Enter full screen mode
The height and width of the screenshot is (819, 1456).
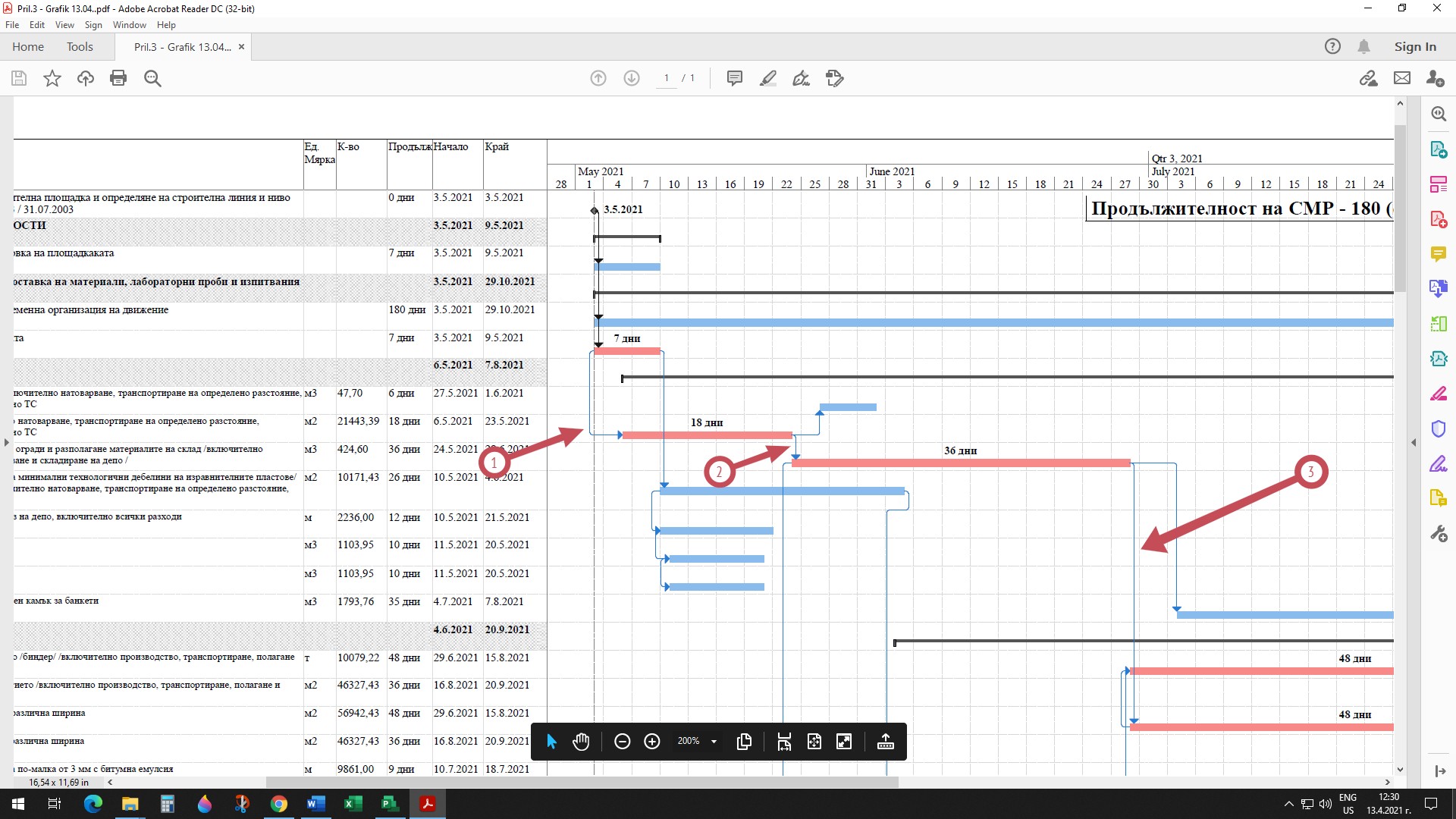(844, 742)
